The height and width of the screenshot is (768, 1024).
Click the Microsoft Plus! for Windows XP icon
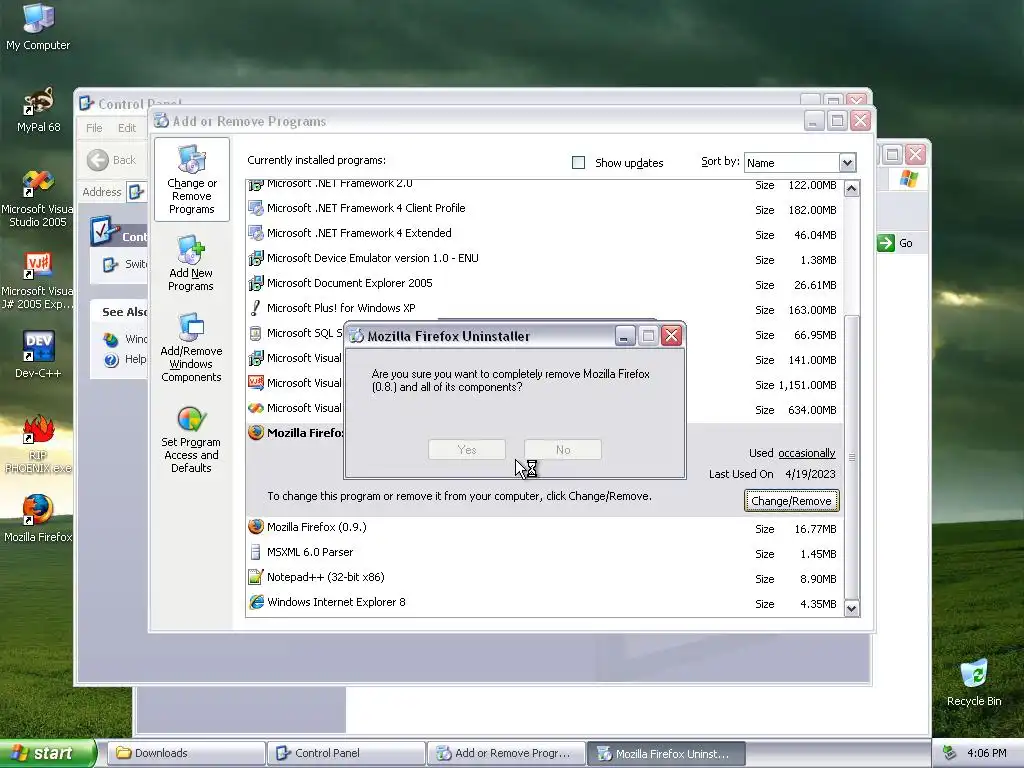click(256, 308)
